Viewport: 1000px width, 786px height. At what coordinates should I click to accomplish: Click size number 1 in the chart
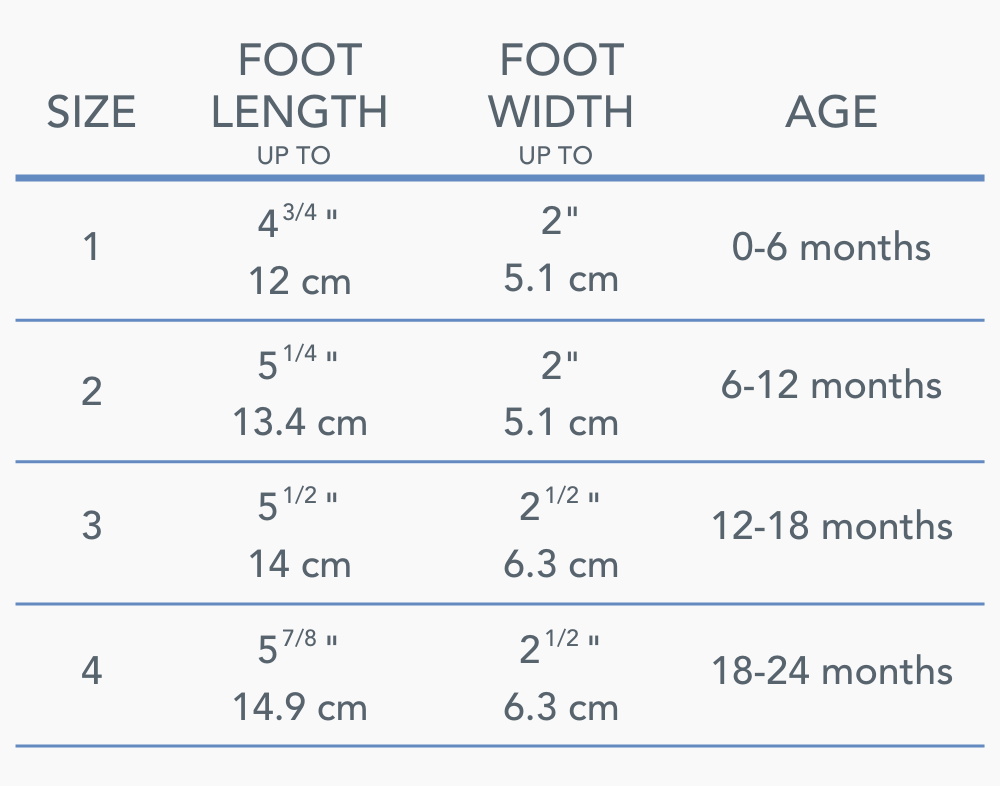[x=91, y=247]
